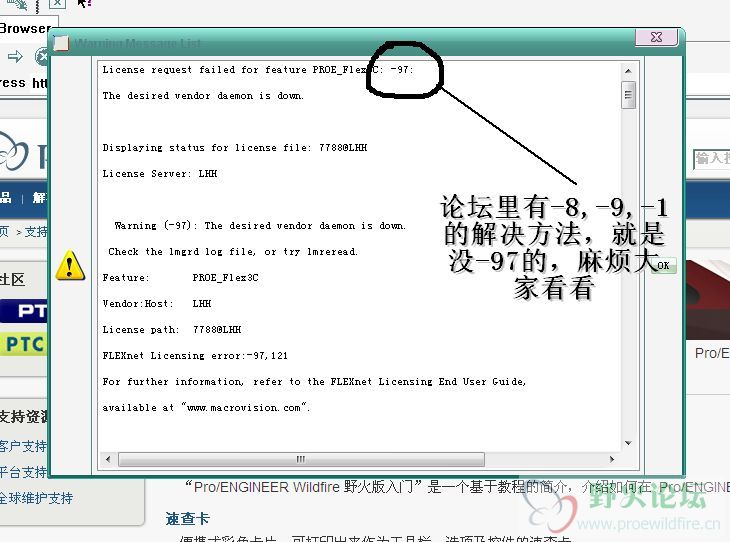Select line 'Displaying status for license file: 7788@LHH'
The width and height of the screenshot is (730, 542).
point(235,148)
